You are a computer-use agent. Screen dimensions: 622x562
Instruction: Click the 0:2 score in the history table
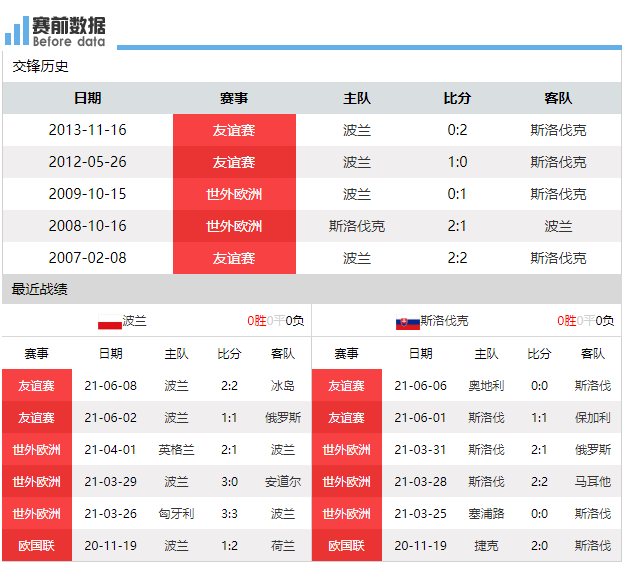[457, 130]
